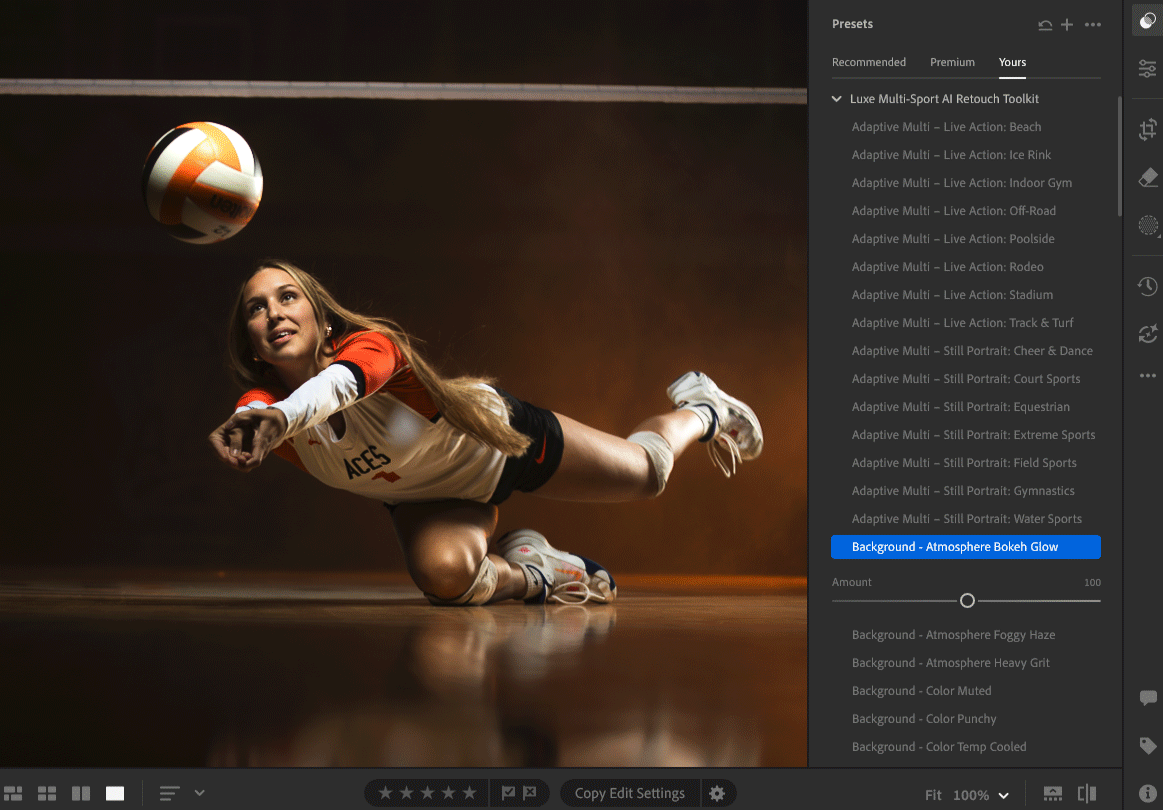Switch to photo grid view
The width and height of the screenshot is (1163, 810).
[15, 793]
